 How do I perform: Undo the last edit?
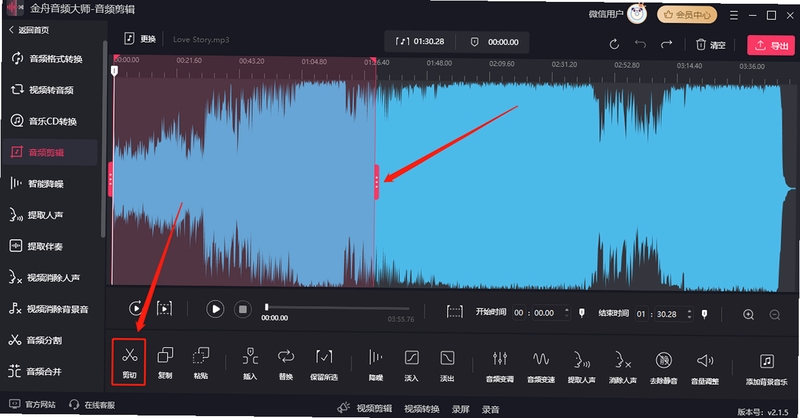[x=640, y=44]
